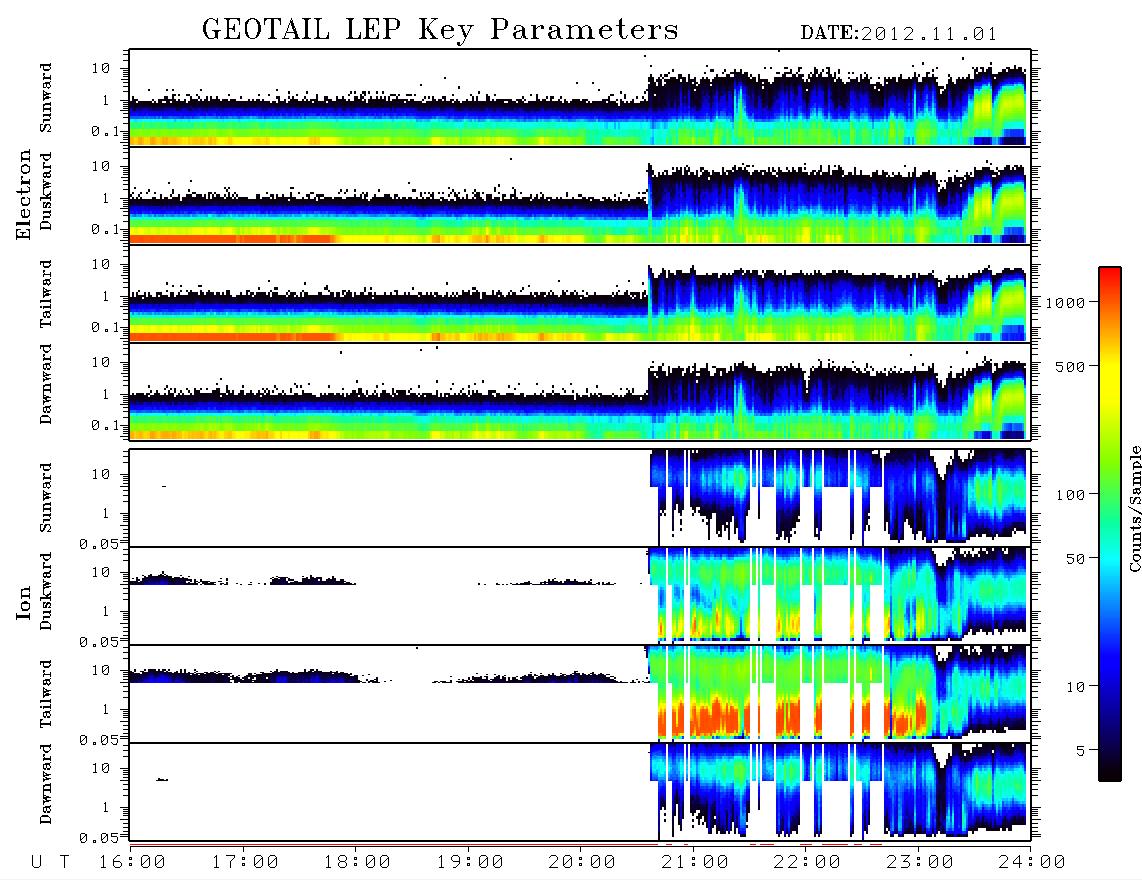Click the '1000' color bar tick label
The height and width of the screenshot is (880, 1142).
[x=1065, y=302]
